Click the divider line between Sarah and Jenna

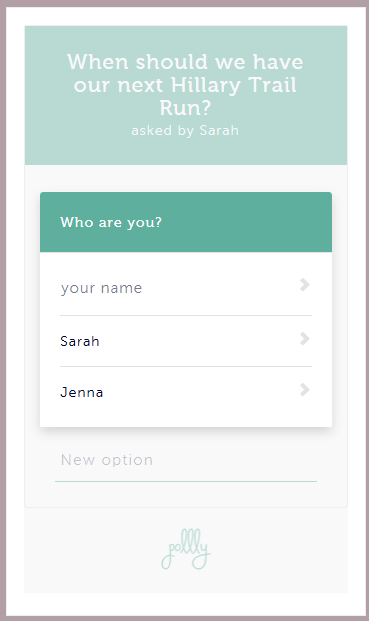pos(186,366)
